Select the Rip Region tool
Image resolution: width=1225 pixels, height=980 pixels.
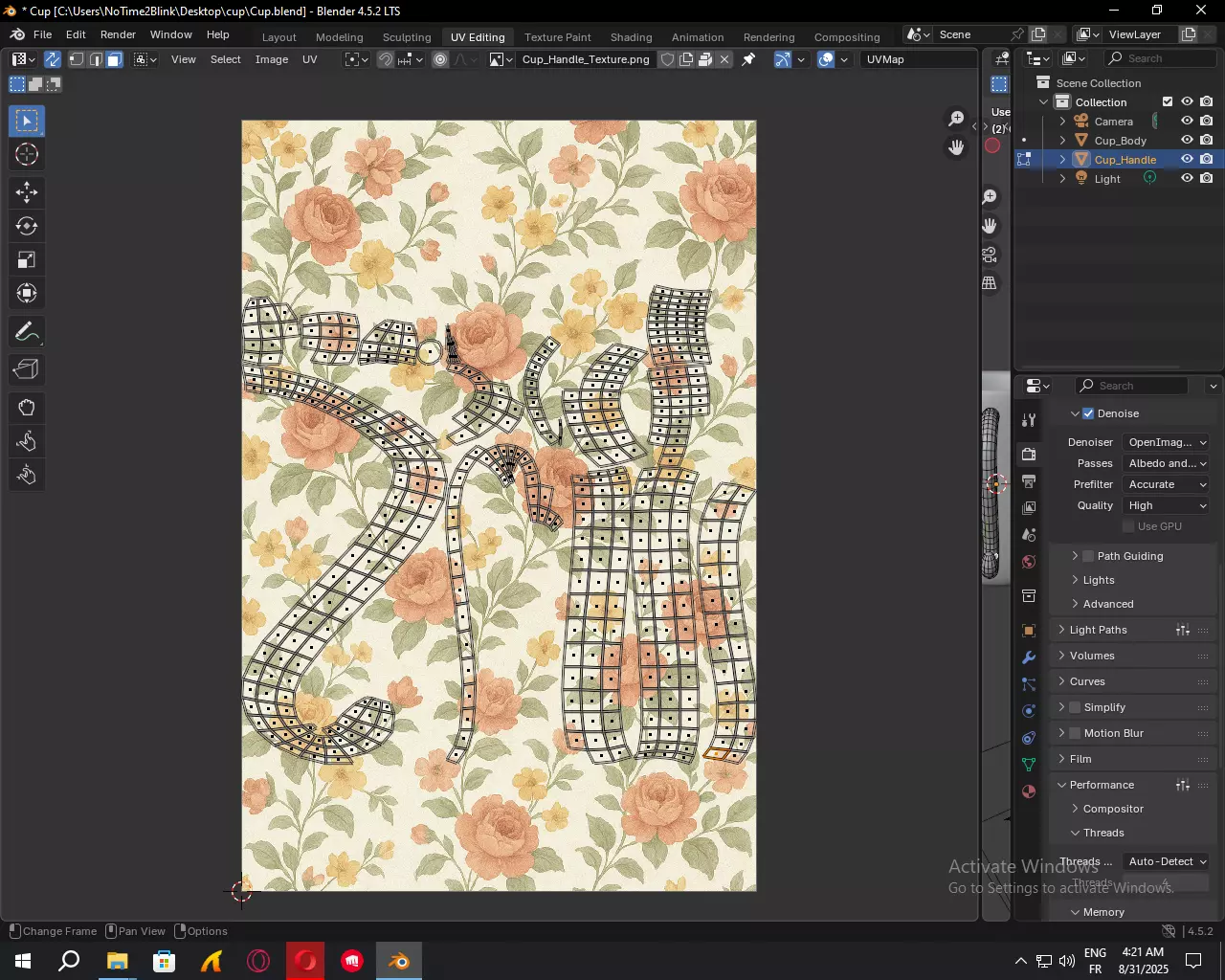pyautogui.click(x=27, y=370)
